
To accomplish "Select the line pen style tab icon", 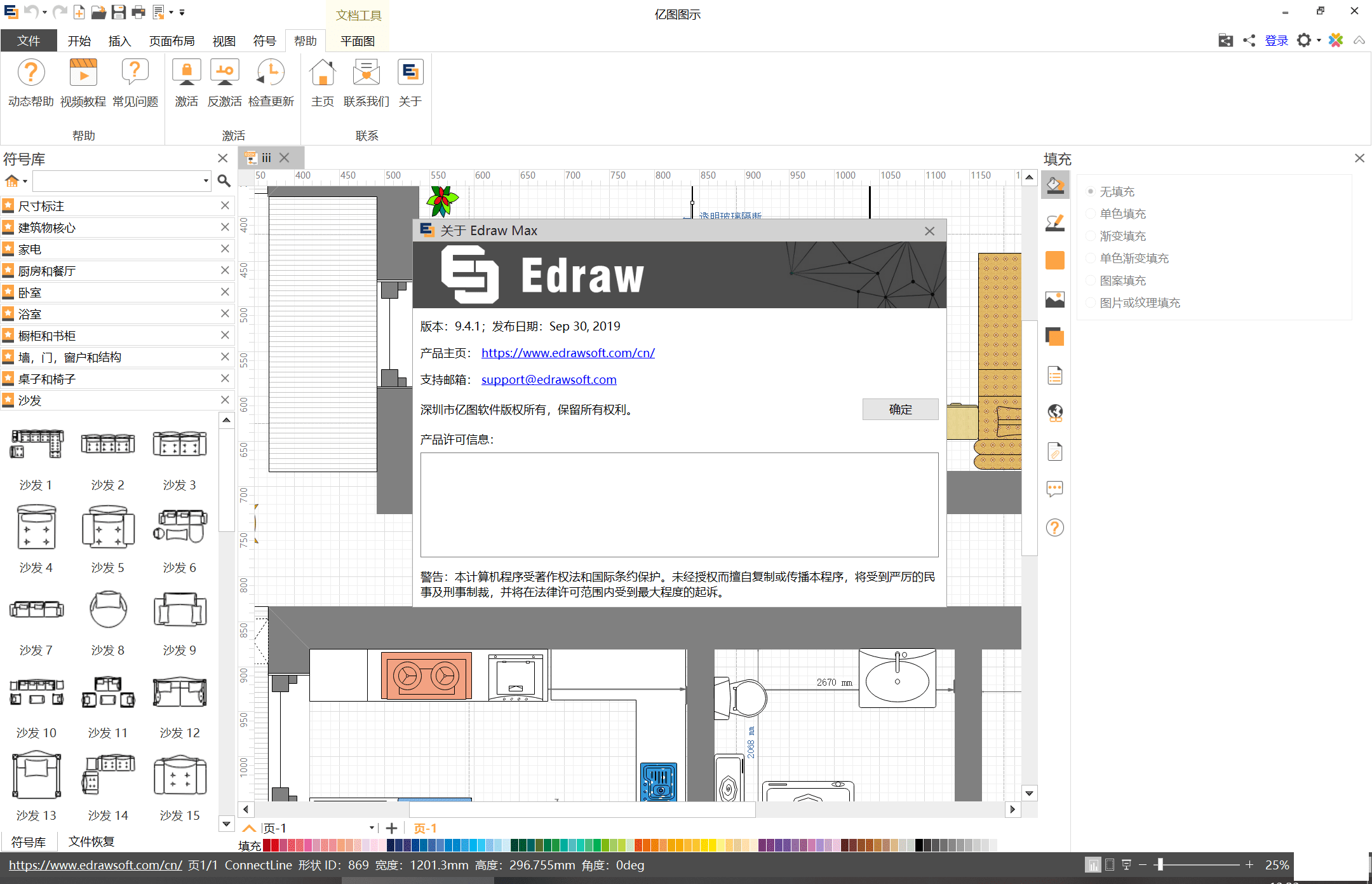I will tap(1055, 222).
